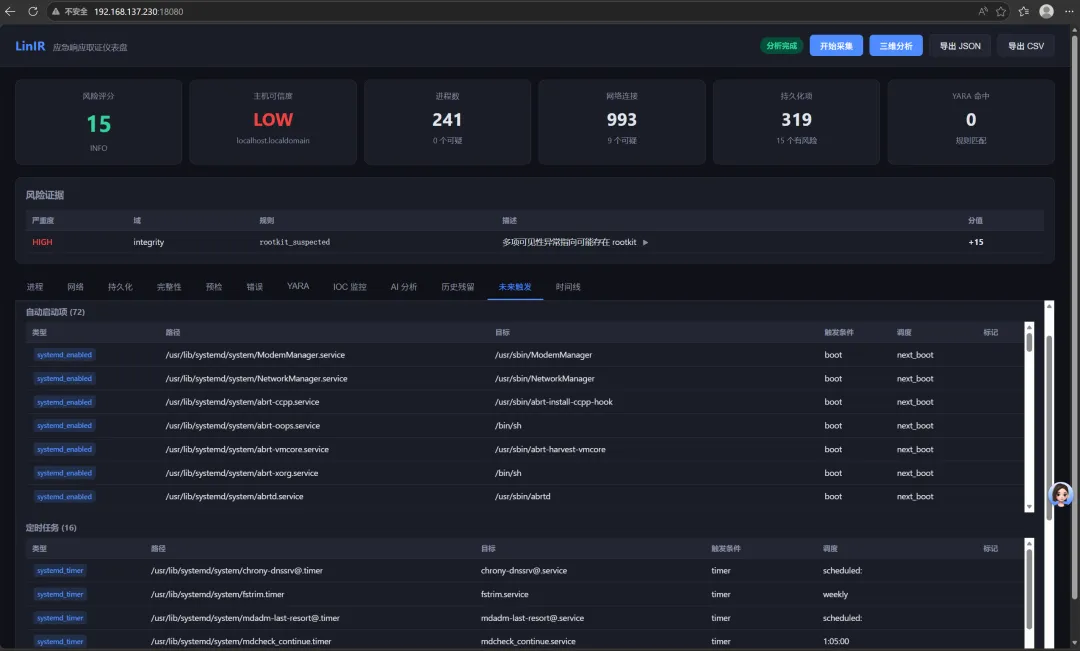Viewport: 1080px width, 651px height.
Task: Click the rootkit_suspected rule cell
Action: (294, 242)
